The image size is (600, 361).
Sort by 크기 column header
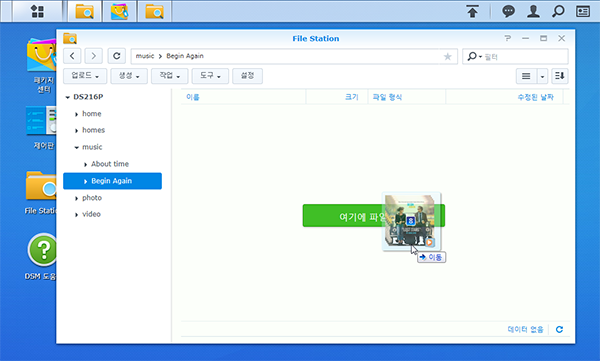click(x=337, y=97)
